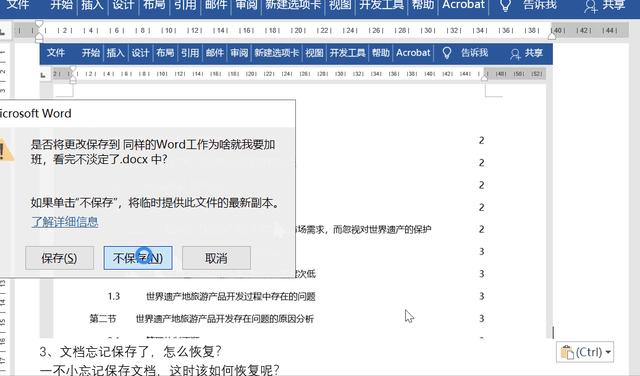Click the page number 3 on the 1.3 row
Screen dimensions: 640x376
point(482,296)
